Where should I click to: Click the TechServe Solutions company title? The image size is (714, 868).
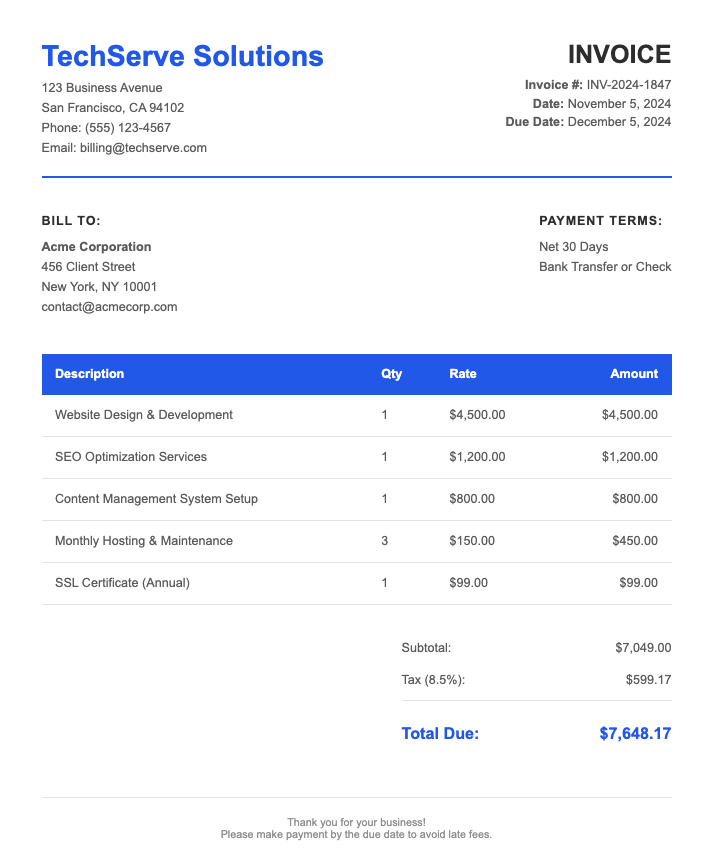pos(182,56)
